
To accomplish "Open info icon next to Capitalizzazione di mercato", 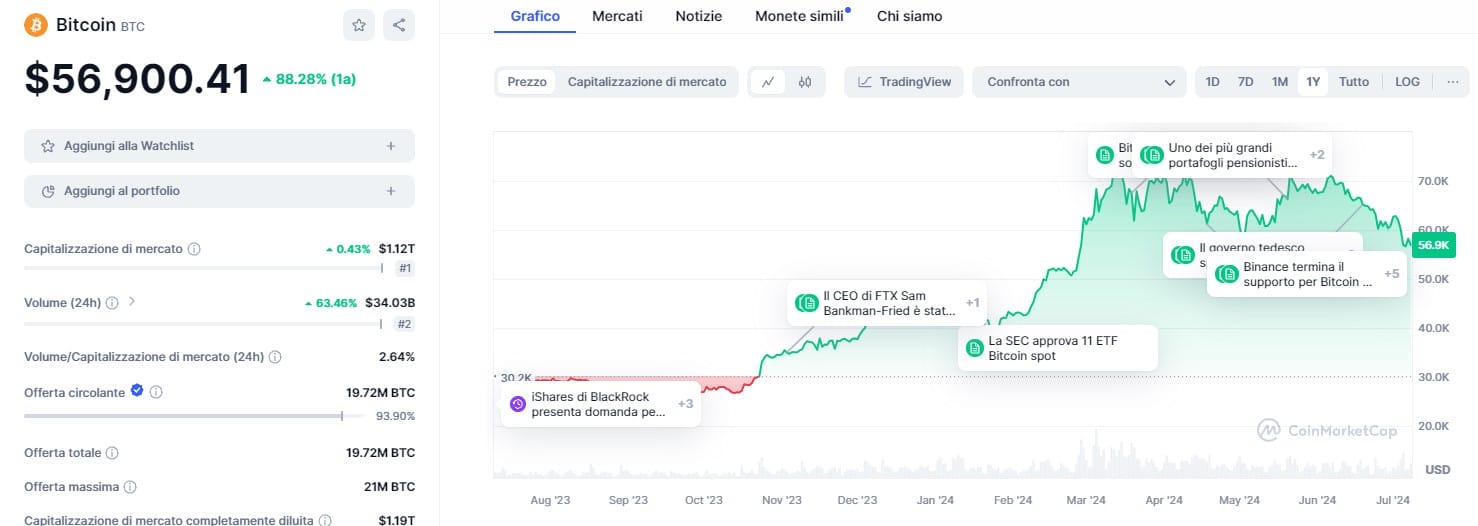I will (x=194, y=248).
